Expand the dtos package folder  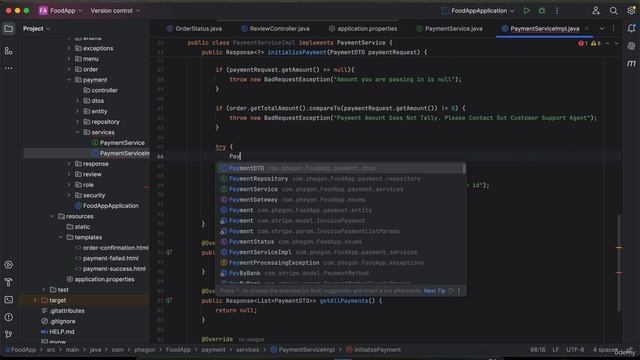pos(78,101)
